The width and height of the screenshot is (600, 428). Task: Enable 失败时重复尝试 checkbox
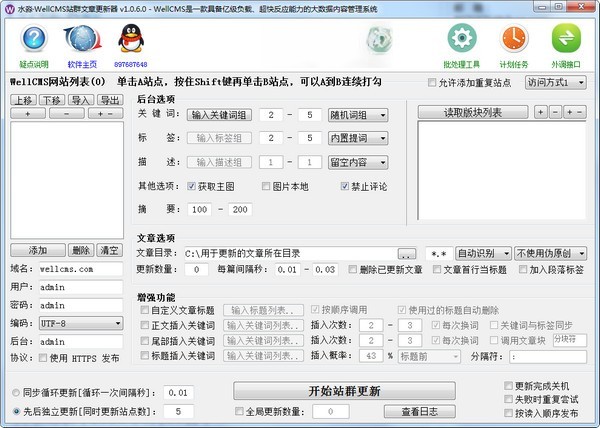tap(508, 399)
